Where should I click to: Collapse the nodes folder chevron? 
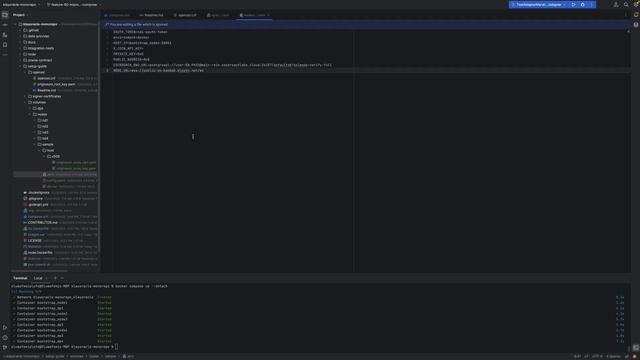coord(30,114)
